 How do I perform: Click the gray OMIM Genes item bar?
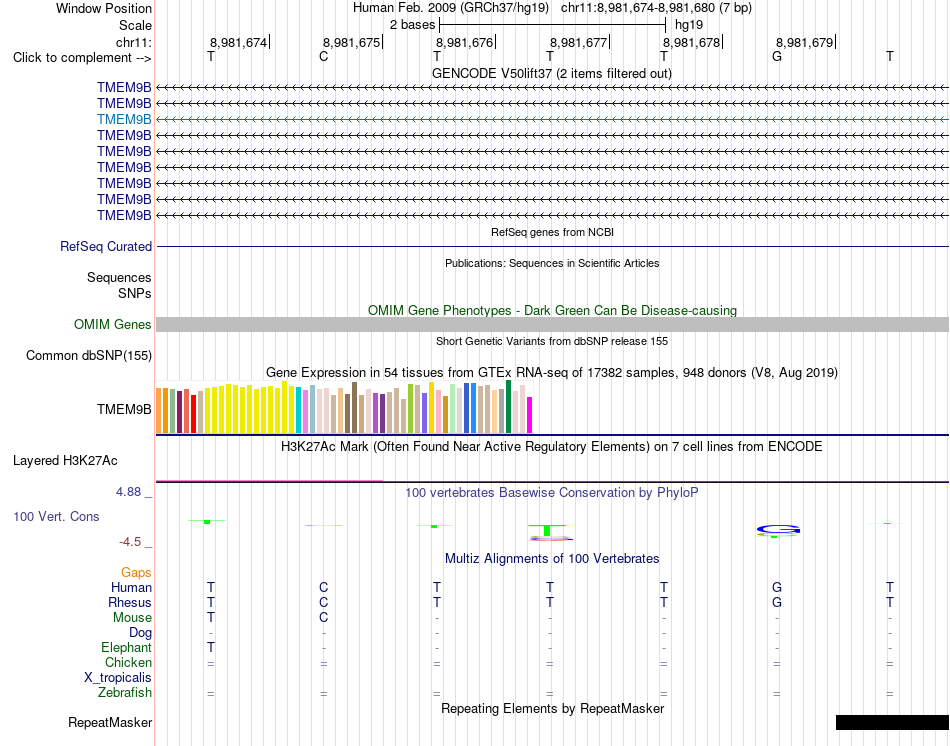(552, 324)
